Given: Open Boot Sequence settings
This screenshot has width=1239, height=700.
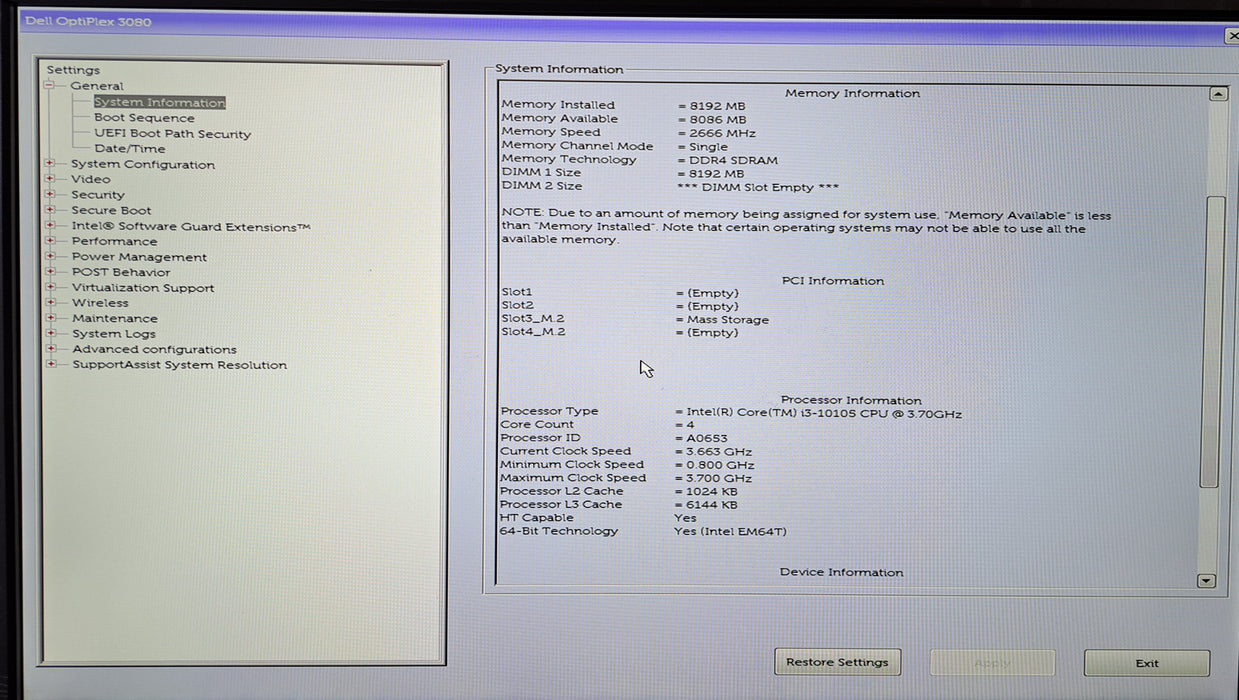Looking at the screenshot, I should coord(144,118).
